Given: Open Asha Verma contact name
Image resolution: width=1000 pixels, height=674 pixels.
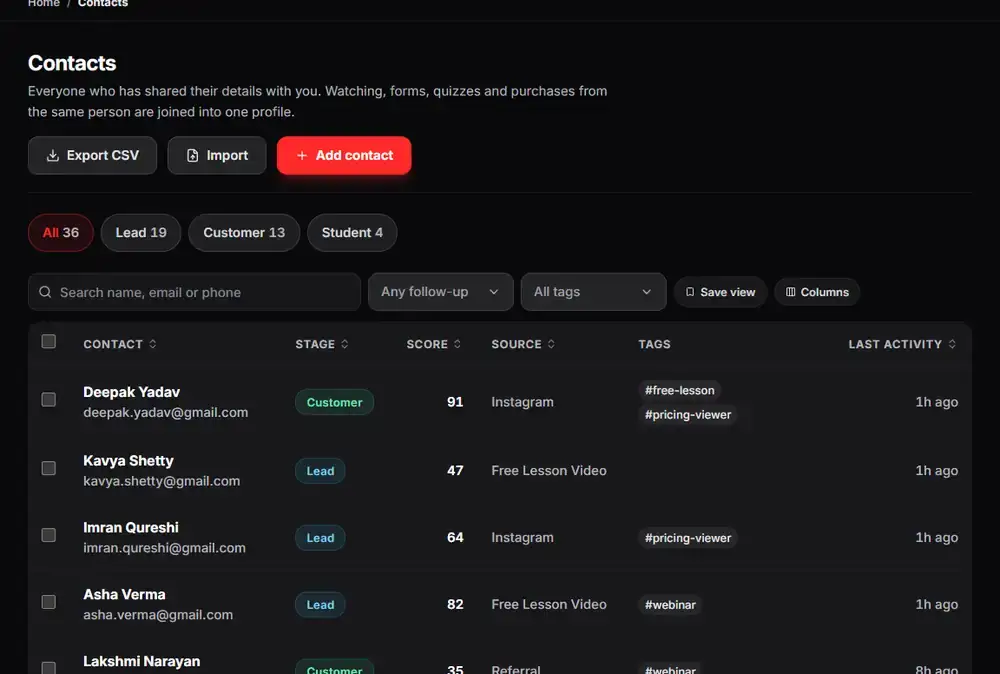Looking at the screenshot, I should (x=124, y=595).
